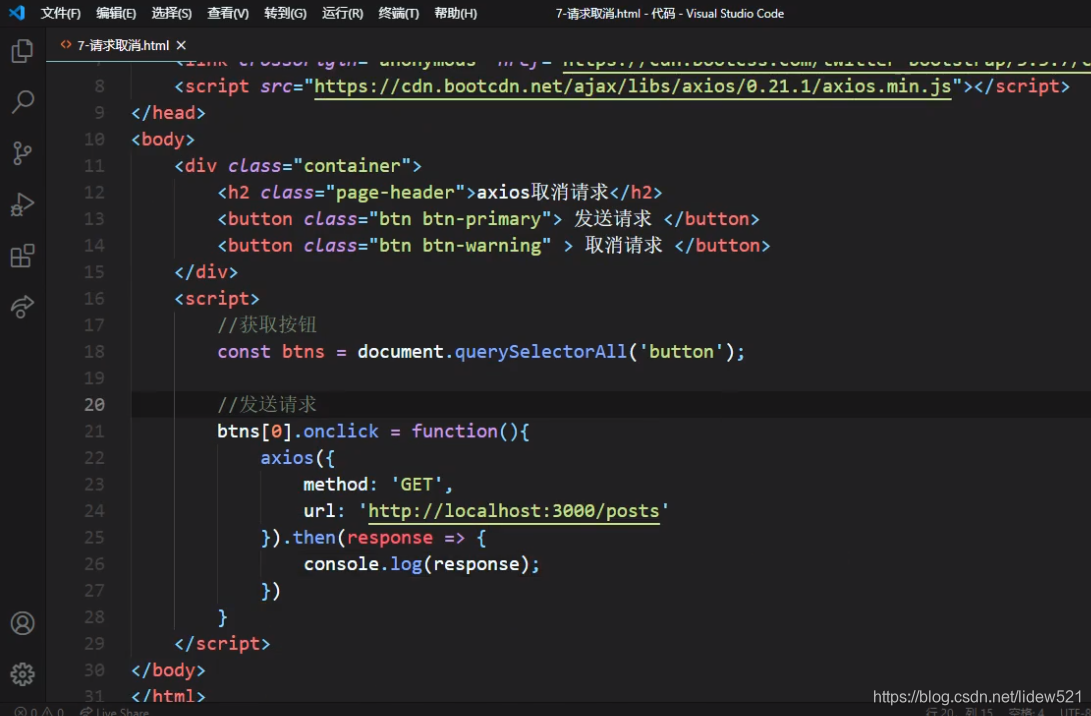Screen dimensions: 1091x716
Task: Open the 编辑(E) menu
Action: click(116, 13)
